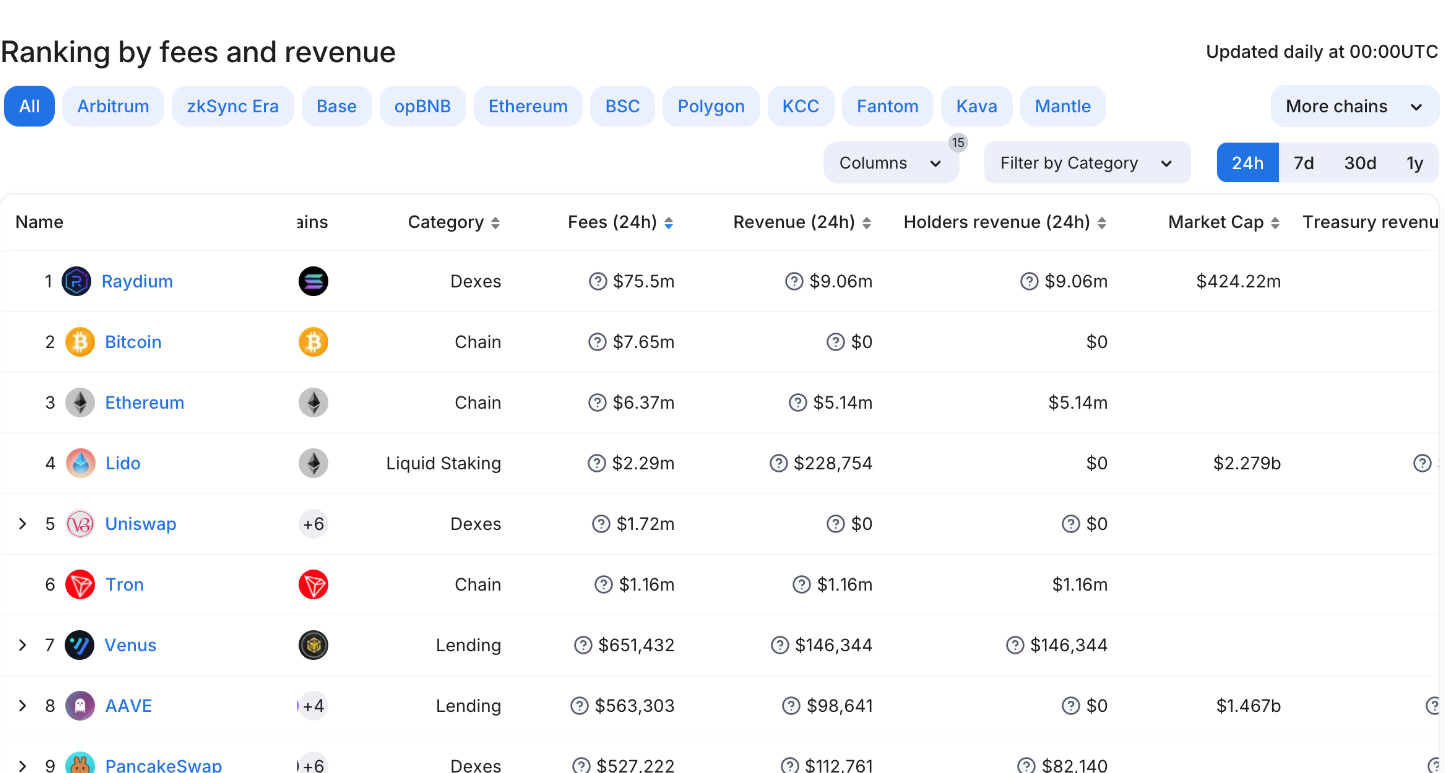Click the Bitcoin chain icon in Chains column
The height and width of the screenshot is (773, 1445).
[x=313, y=342]
